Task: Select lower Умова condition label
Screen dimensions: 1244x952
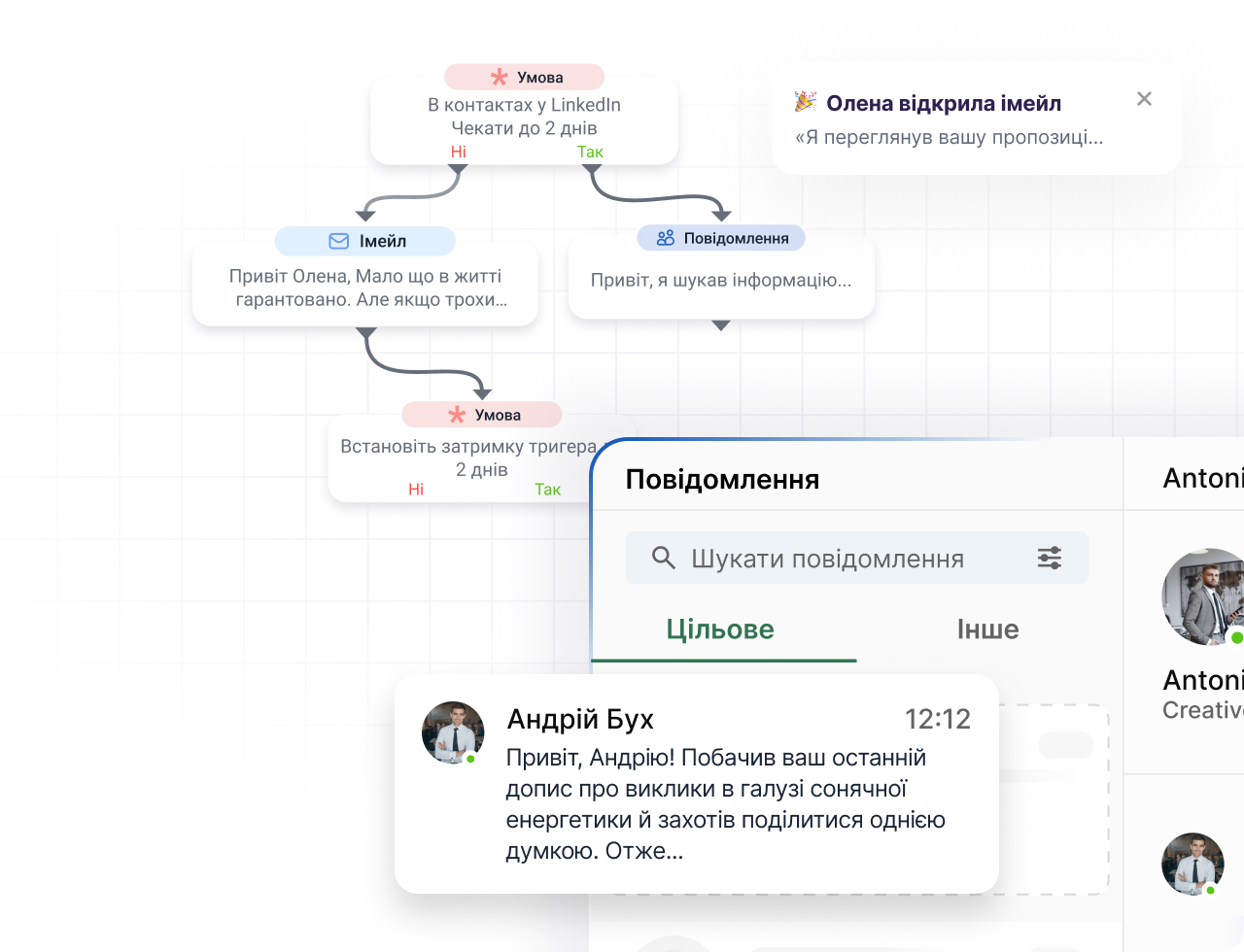Action: click(498, 415)
